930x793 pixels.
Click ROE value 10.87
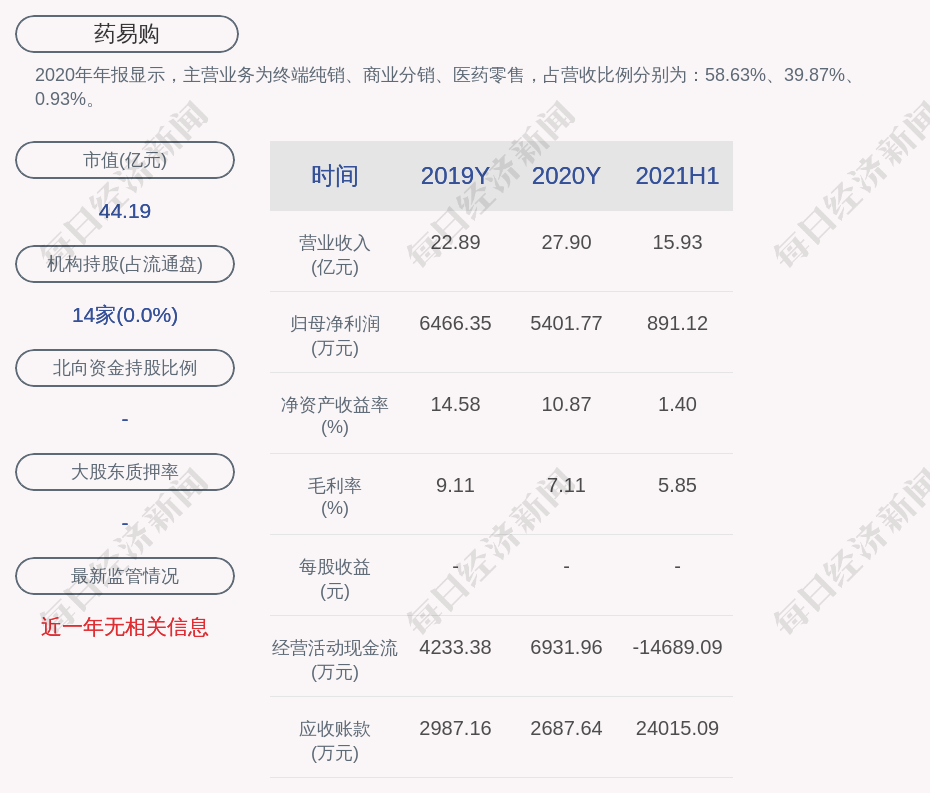[x=566, y=405]
